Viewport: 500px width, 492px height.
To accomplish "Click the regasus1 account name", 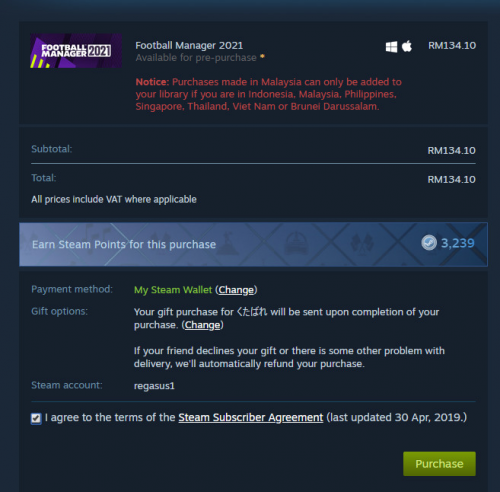I will (x=154, y=386).
